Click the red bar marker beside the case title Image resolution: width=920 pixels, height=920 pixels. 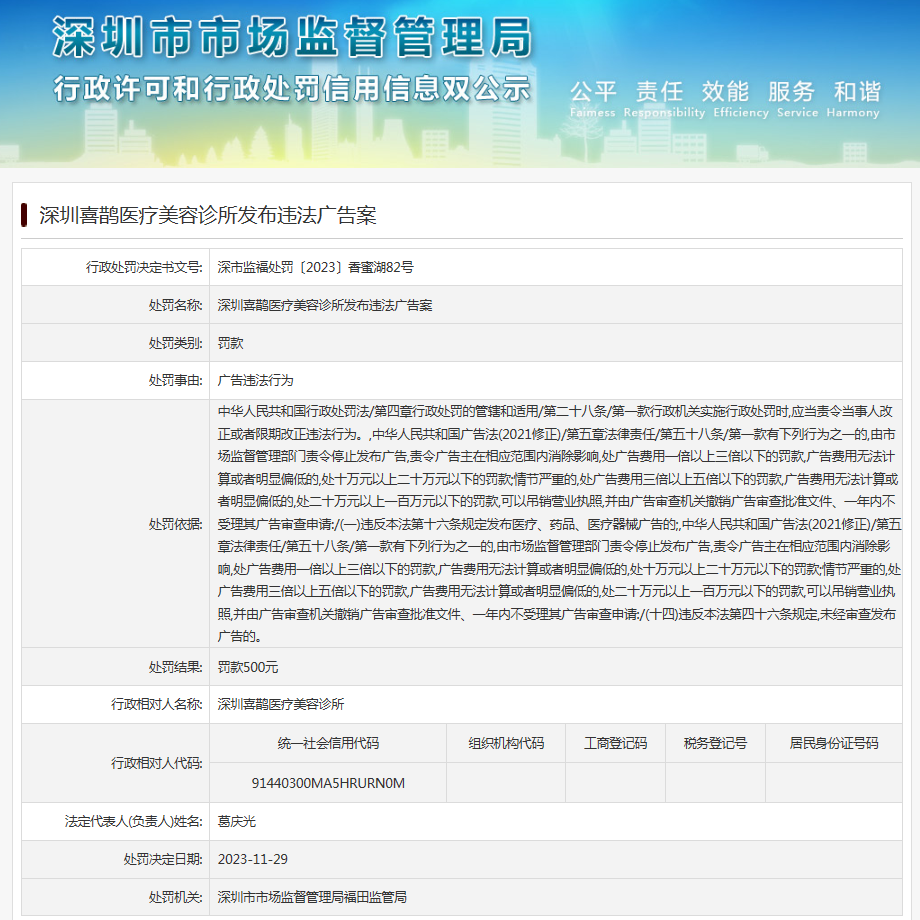pyautogui.click(x=24, y=215)
